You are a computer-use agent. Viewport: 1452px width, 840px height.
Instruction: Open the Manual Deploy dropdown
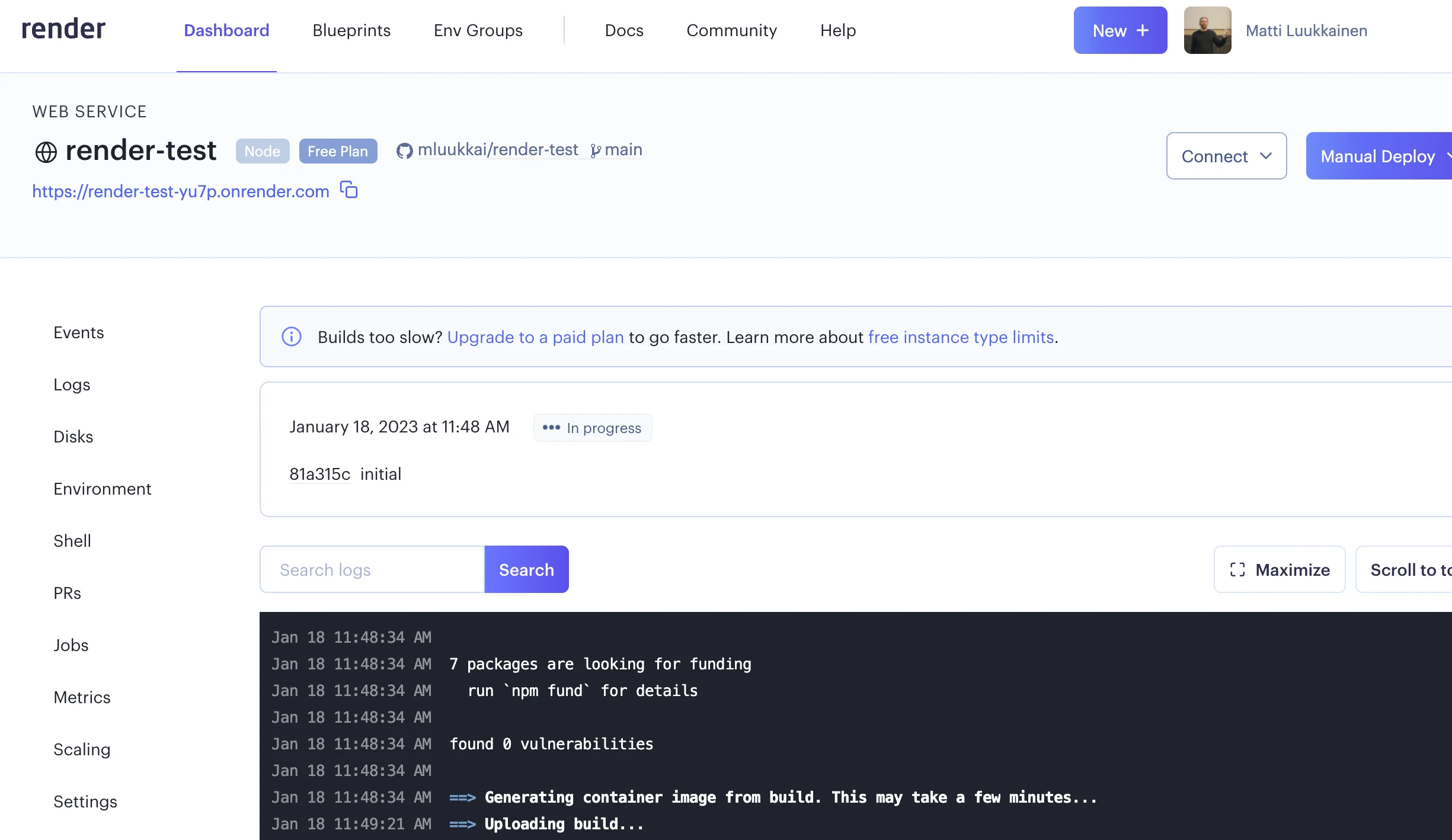click(x=1379, y=156)
